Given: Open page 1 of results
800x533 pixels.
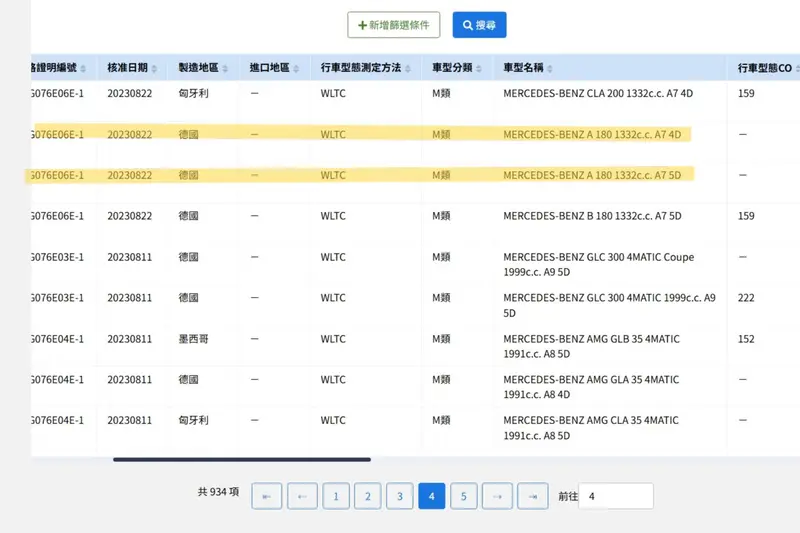Looking at the screenshot, I should 336,496.
